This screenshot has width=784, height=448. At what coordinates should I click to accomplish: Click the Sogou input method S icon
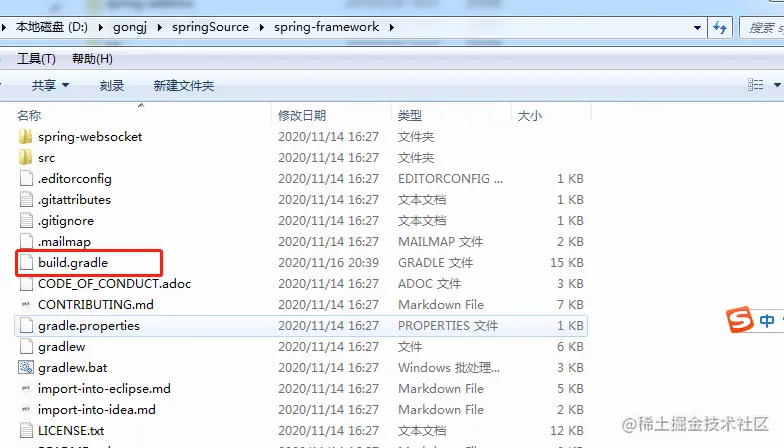[x=740, y=319]
